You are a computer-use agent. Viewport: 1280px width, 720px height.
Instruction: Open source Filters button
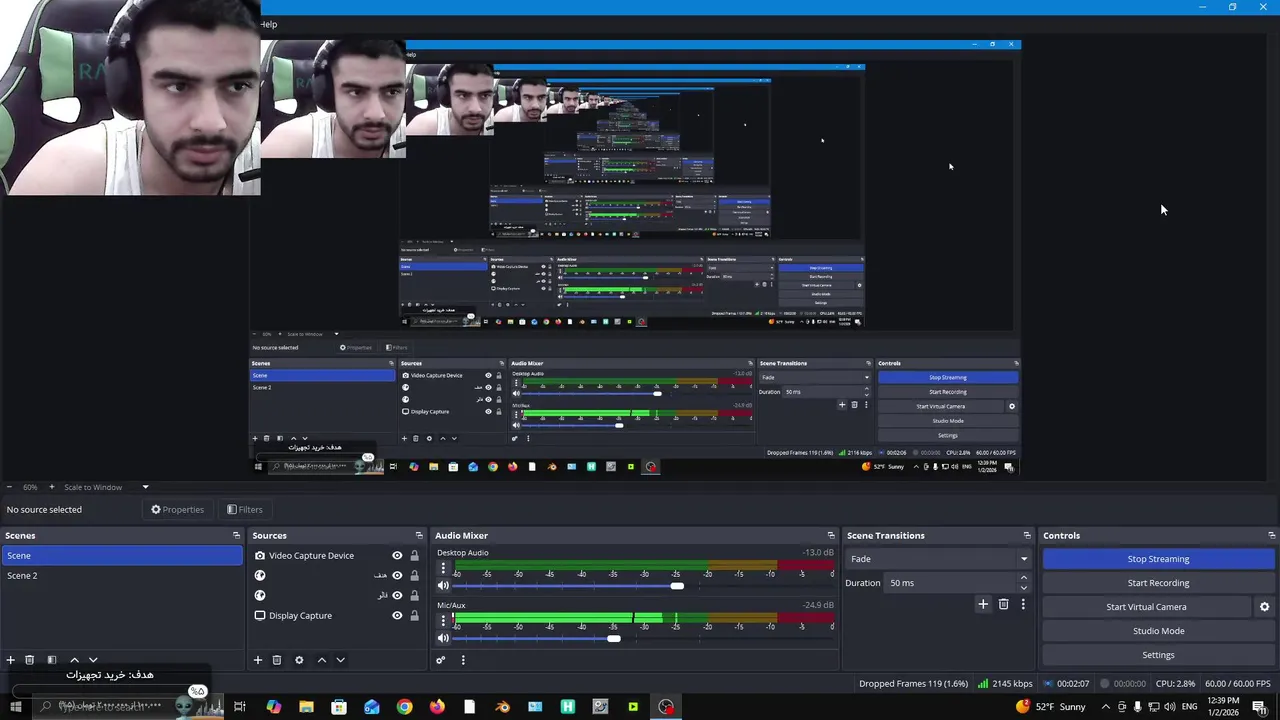(x=245, y=510)
